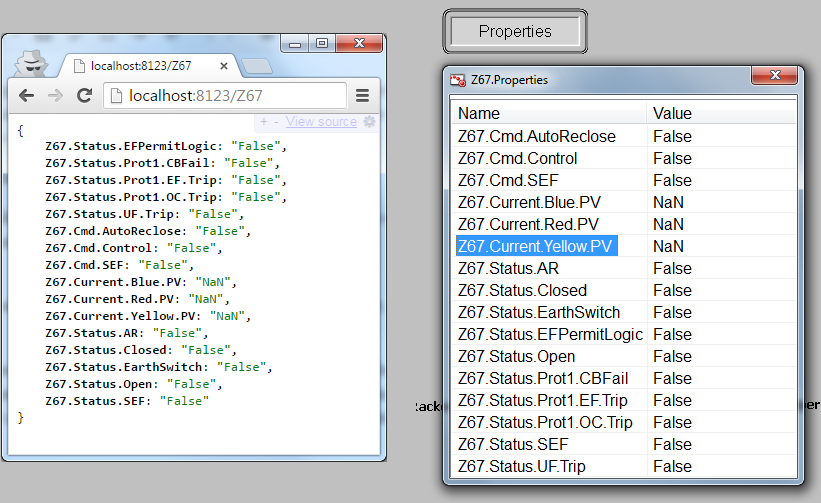
Task: Click Z67.Status.Prot1.CBFail key in JSON
Action: click(127, 163)
